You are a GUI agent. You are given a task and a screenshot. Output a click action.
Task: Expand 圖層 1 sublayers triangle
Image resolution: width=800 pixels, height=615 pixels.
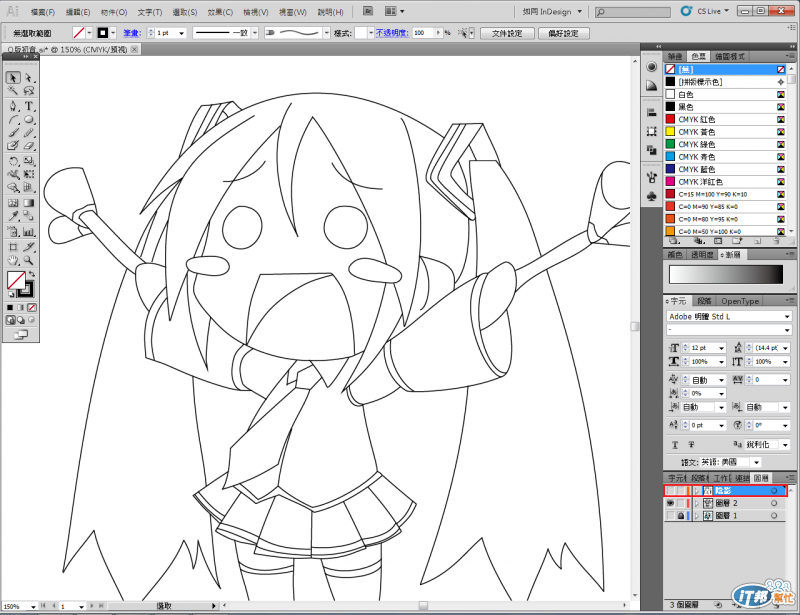coord(696,516)
